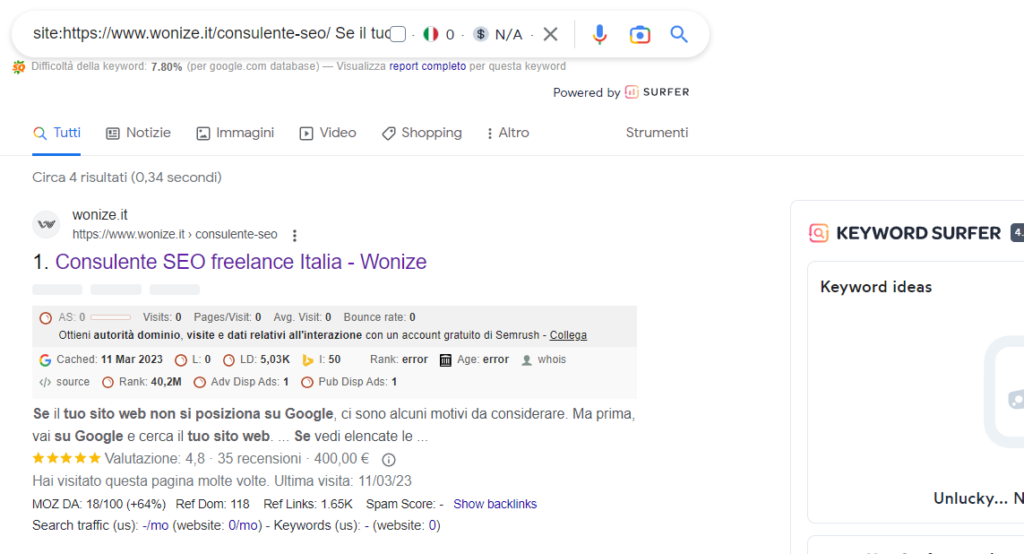
Task: Switch to the Immagini tab
Action: click(x=235, y=133)
